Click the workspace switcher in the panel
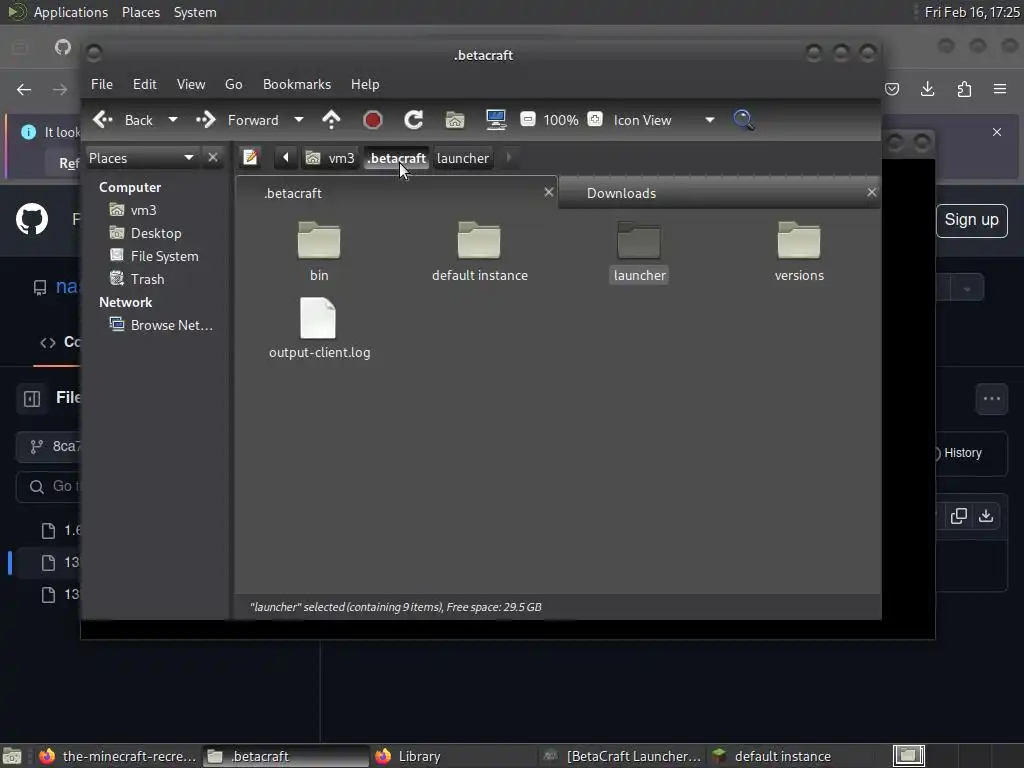Image resolution: width=1024 pixels, height=768 pixels. (908, 756)
